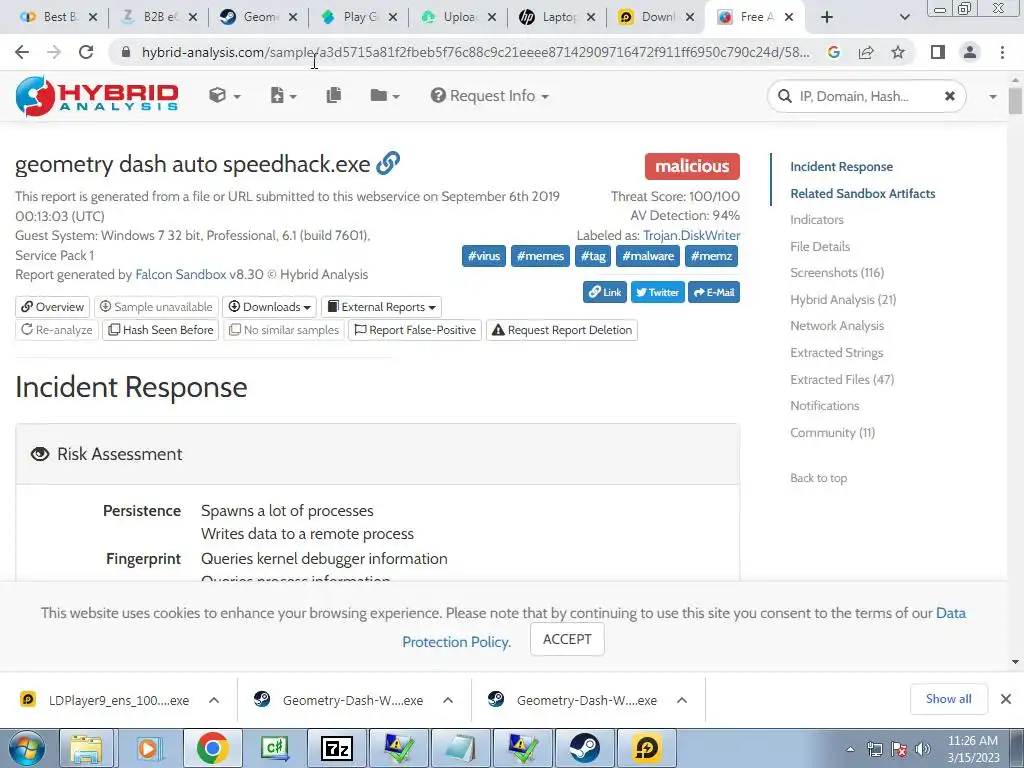
Task: Open the Windows Start button
Action: point(27,748)
